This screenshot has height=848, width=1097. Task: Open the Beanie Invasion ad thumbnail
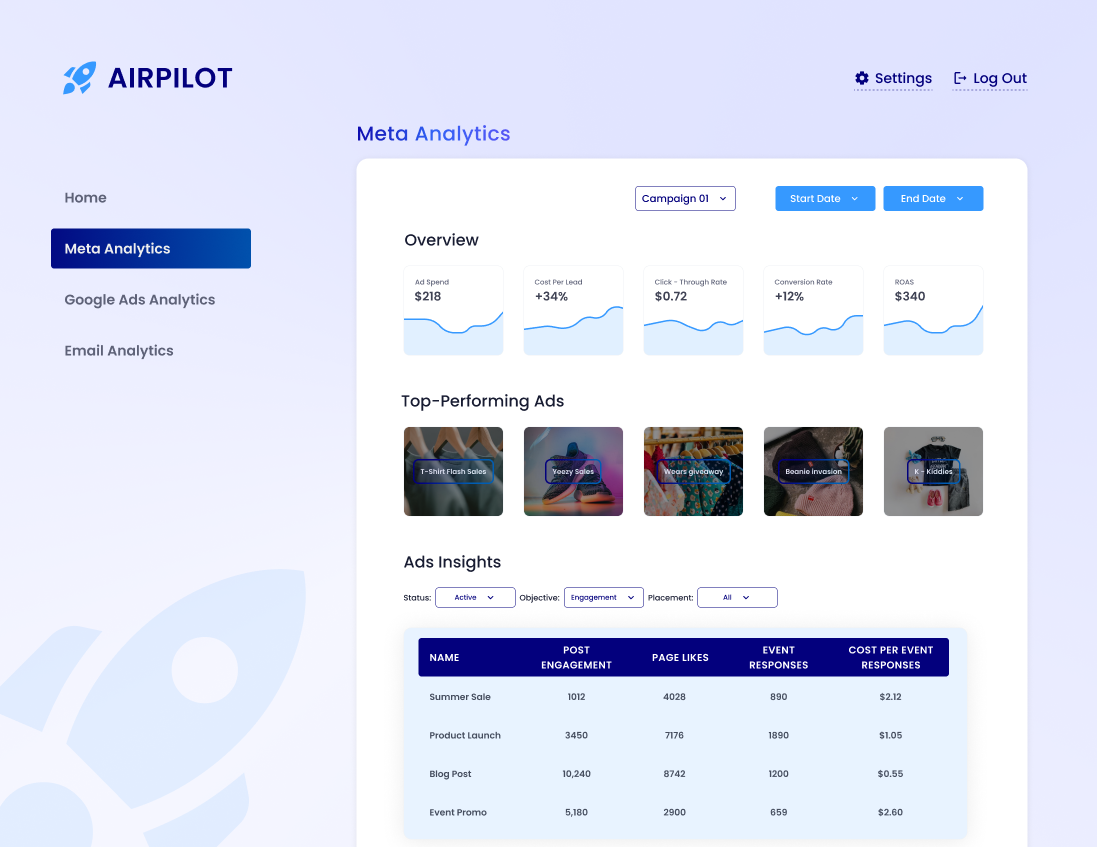click(x=813, y=472)
